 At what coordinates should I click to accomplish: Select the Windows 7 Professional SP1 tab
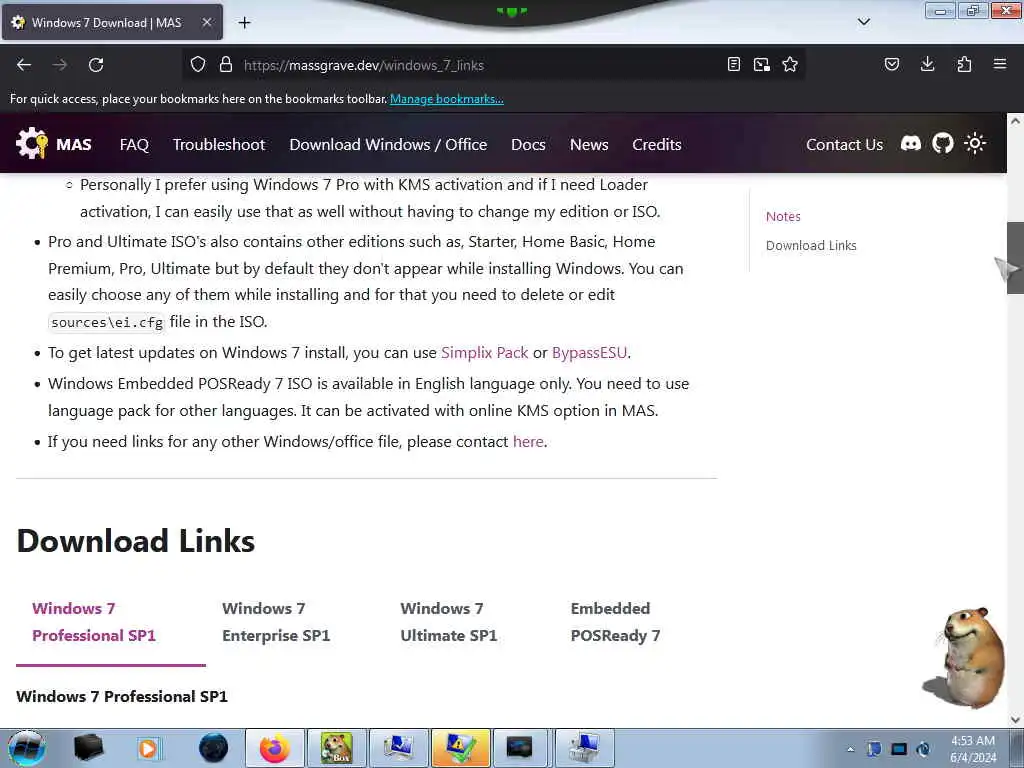click(x=111, y=622)
